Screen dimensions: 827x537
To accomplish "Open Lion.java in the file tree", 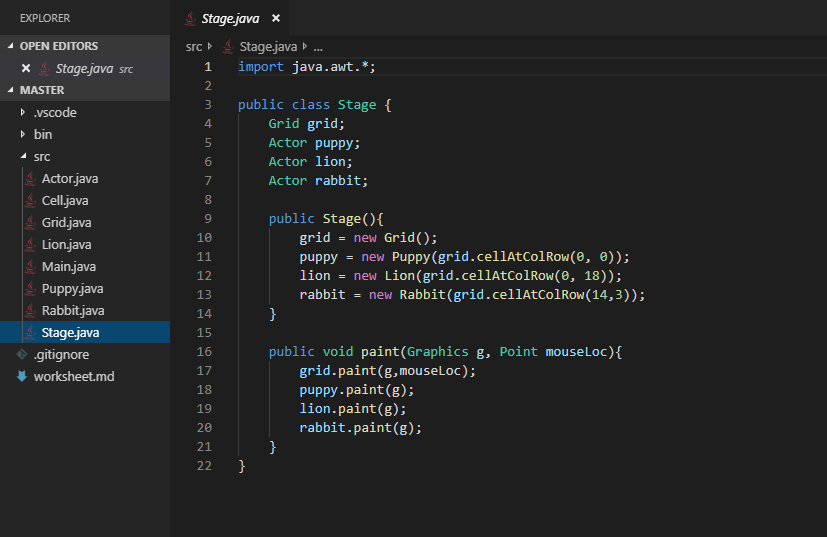I will click(66, 245).
